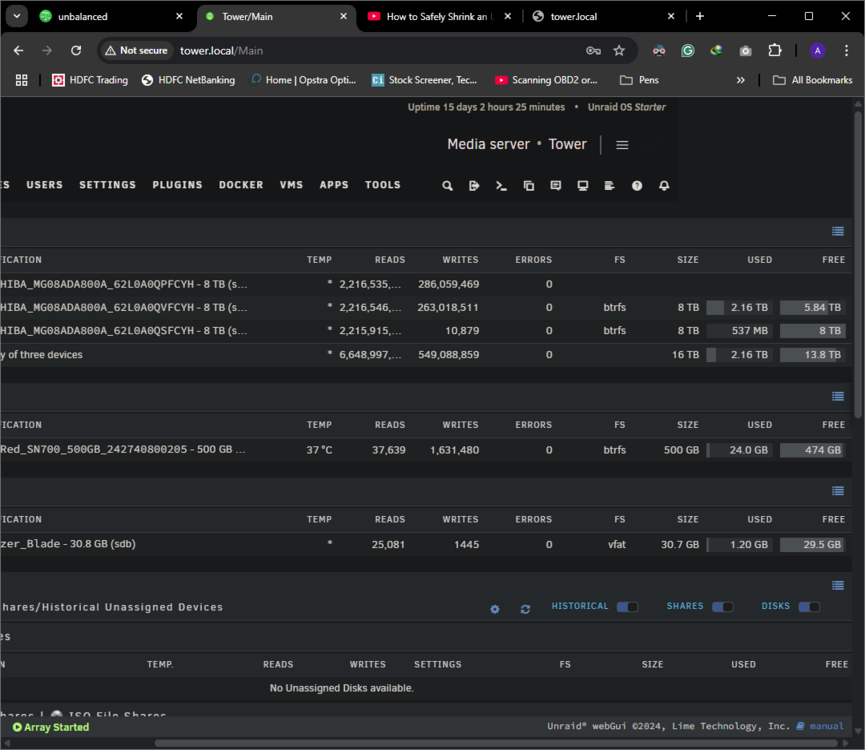Open the APPS menu
Viewport: 865px width, 750px height.
coord(334,185)
